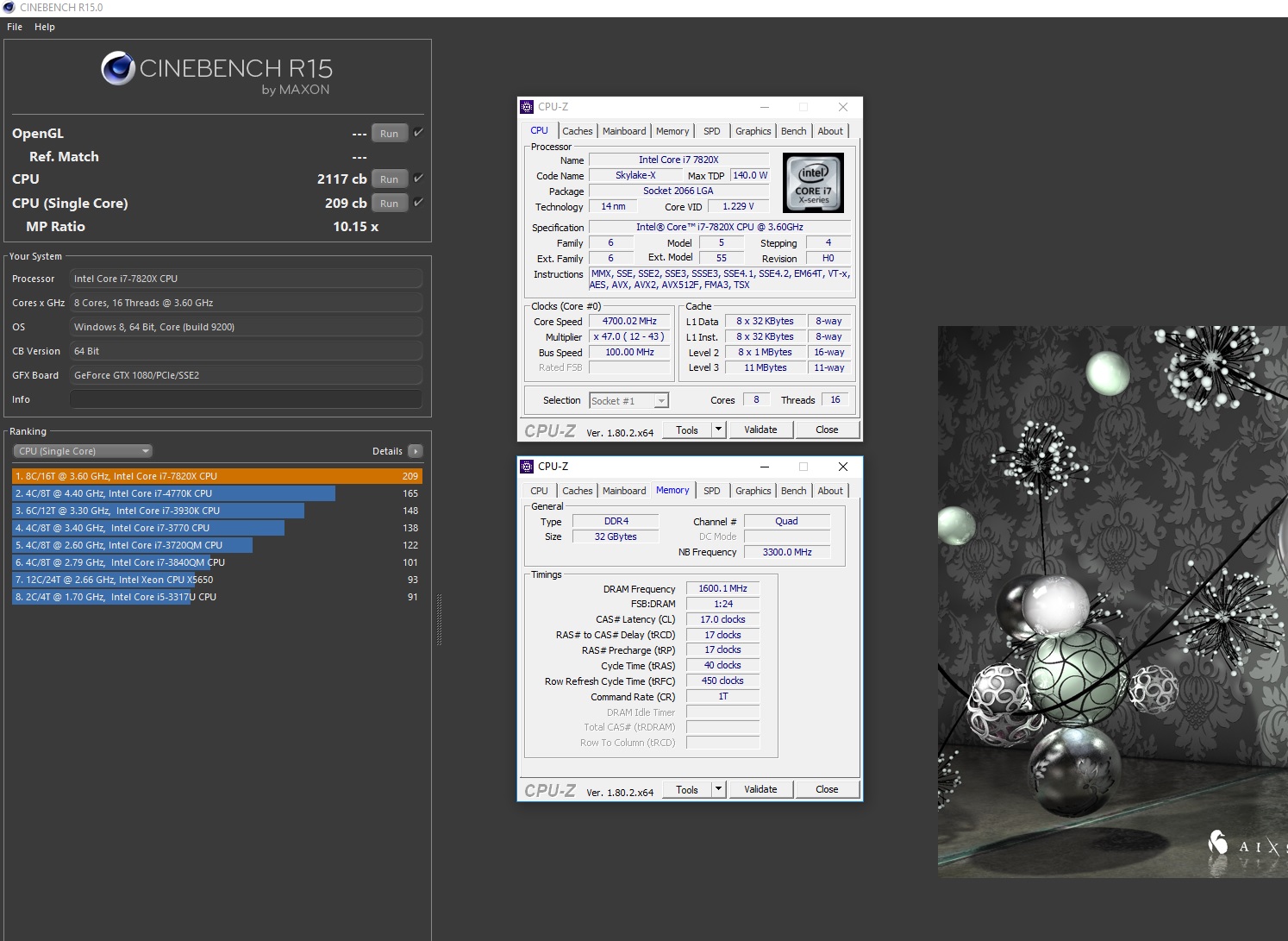Click the Cinebench title bar app icon
This screenshot has width=1288, height=941.
tap(9, 7)
